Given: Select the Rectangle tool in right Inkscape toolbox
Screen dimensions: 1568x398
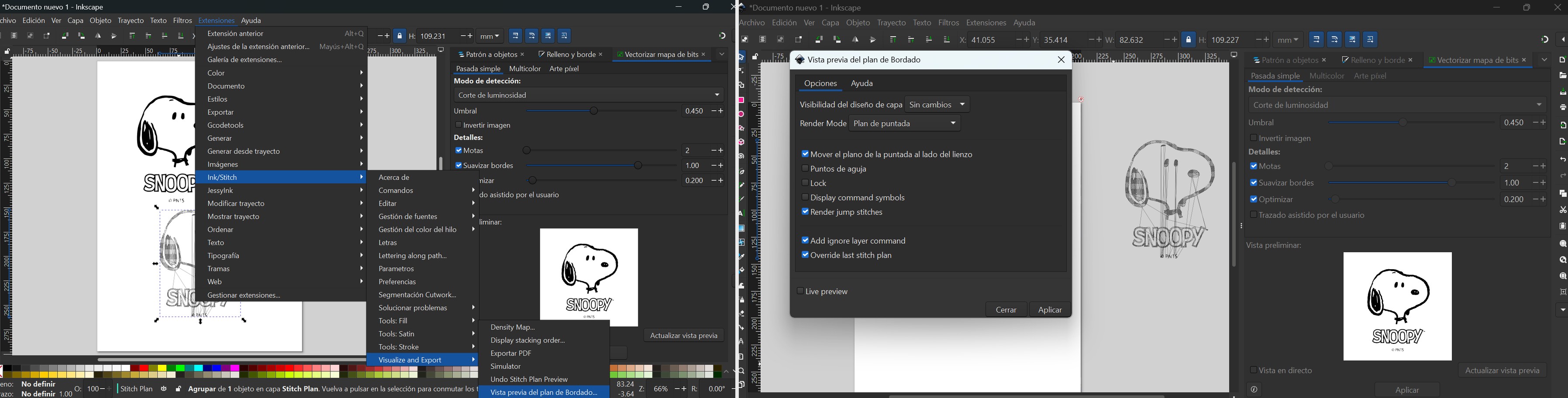Looking at the screenshot, I should 741,100.
